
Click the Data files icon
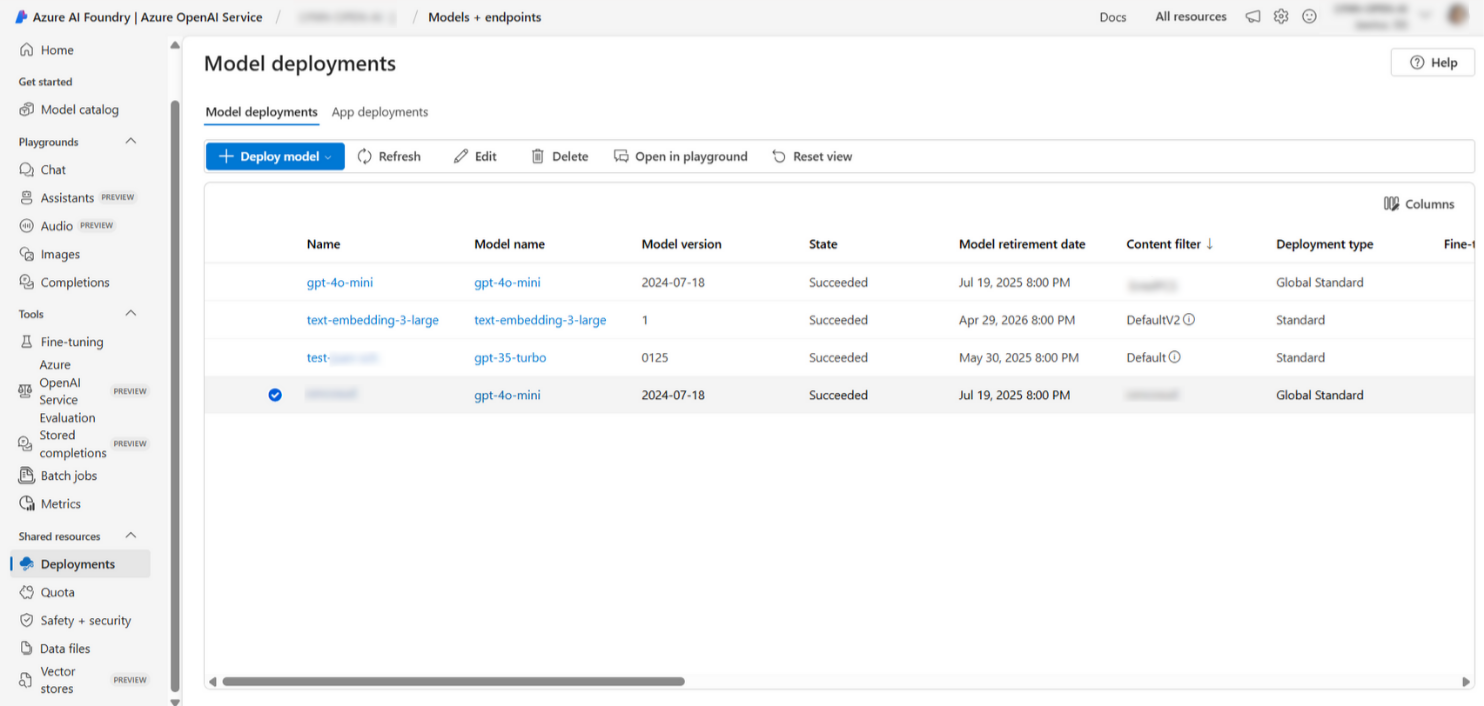[27, 648]
